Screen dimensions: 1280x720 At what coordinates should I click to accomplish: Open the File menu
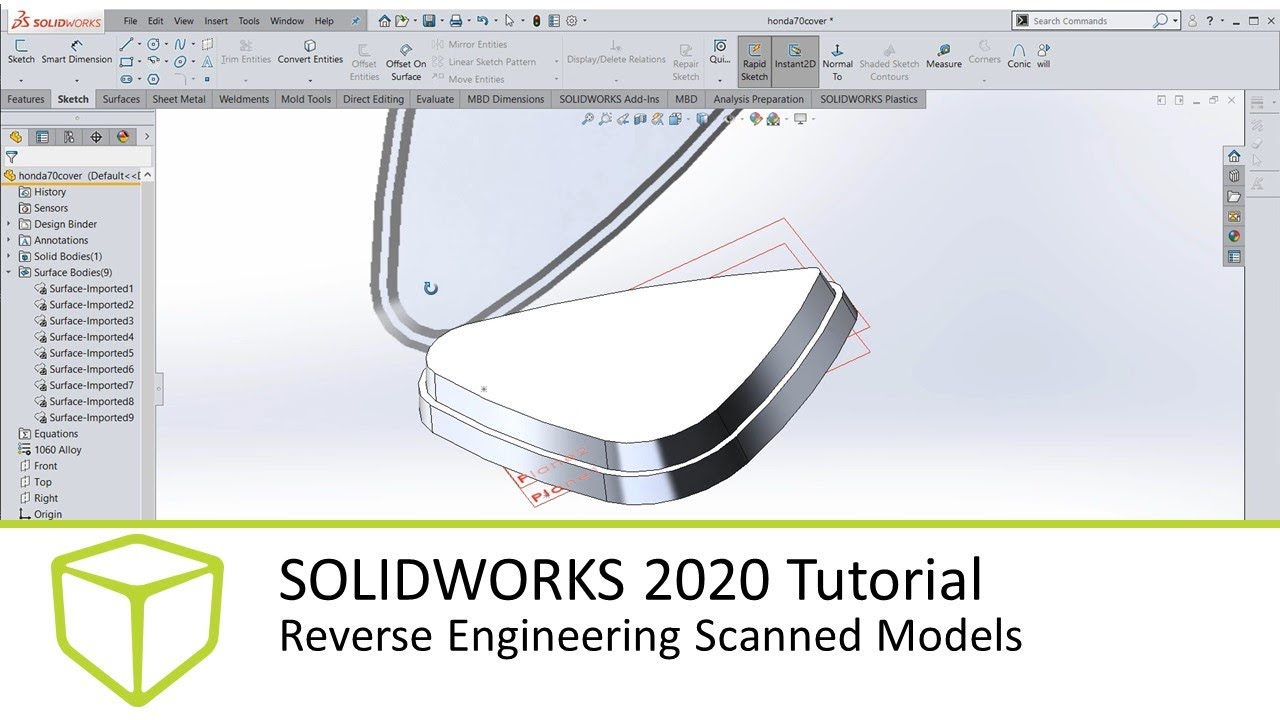click(x=130, y=20)
